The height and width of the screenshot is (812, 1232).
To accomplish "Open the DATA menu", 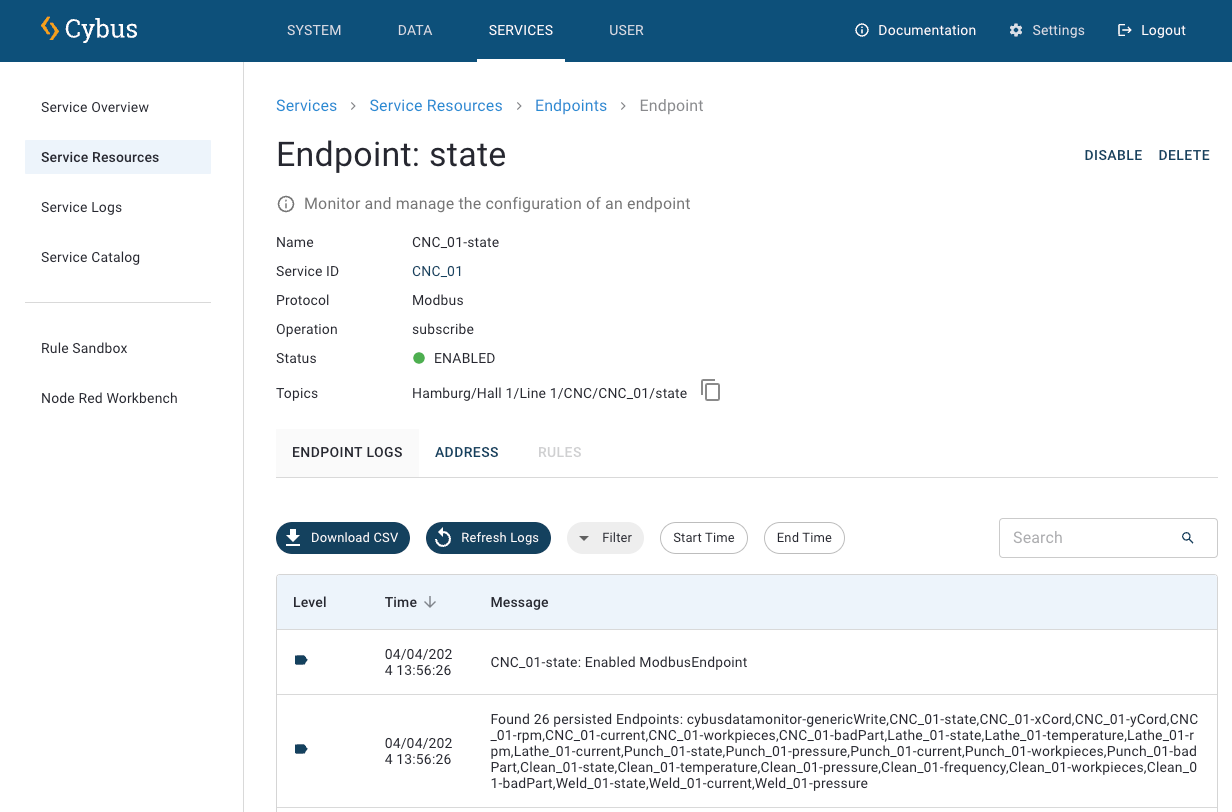I will tap(415, 31).
